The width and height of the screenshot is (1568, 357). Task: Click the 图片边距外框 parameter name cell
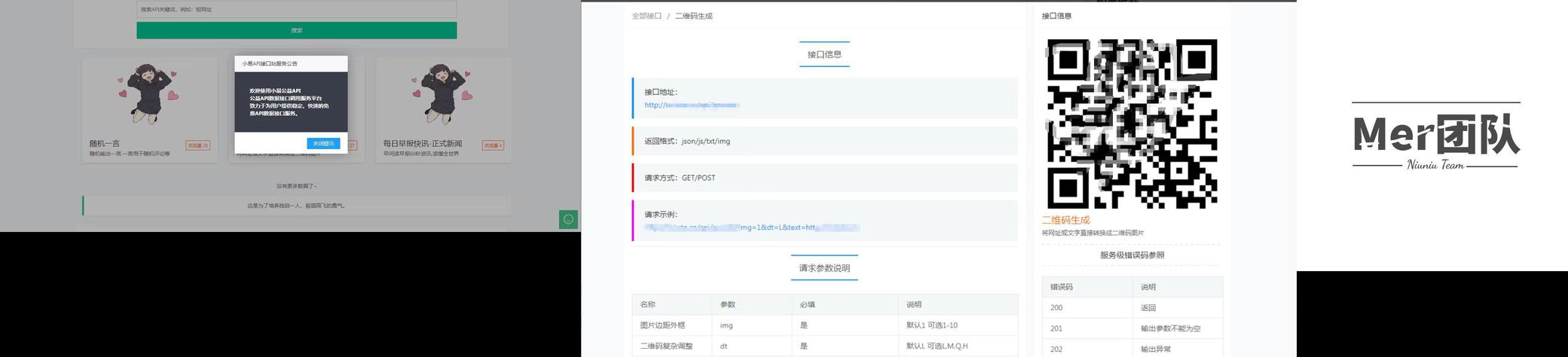click(x=671, y=325)
